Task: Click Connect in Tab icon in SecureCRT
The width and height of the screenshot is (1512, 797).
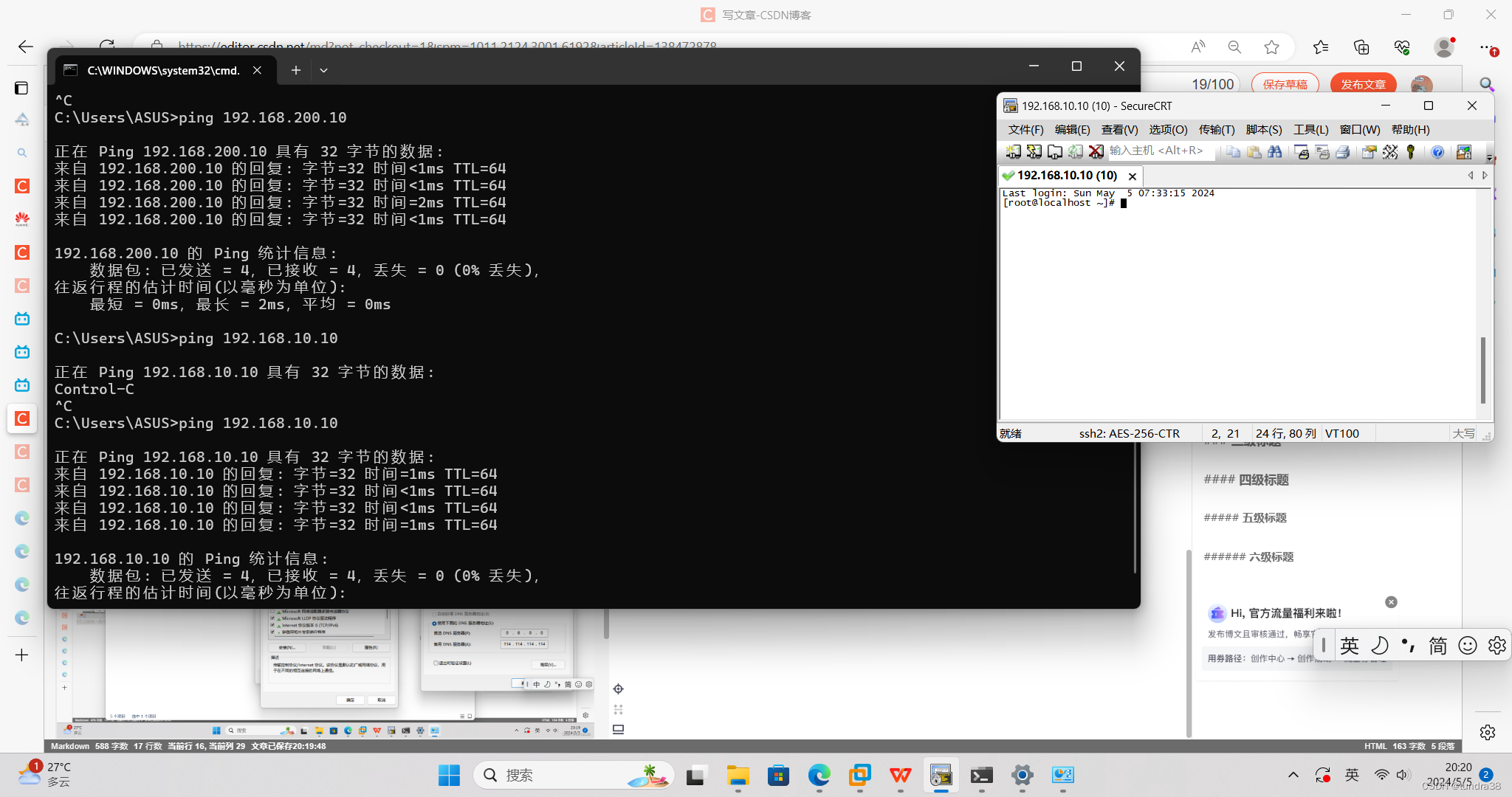Action: (x=1055, y=152)
